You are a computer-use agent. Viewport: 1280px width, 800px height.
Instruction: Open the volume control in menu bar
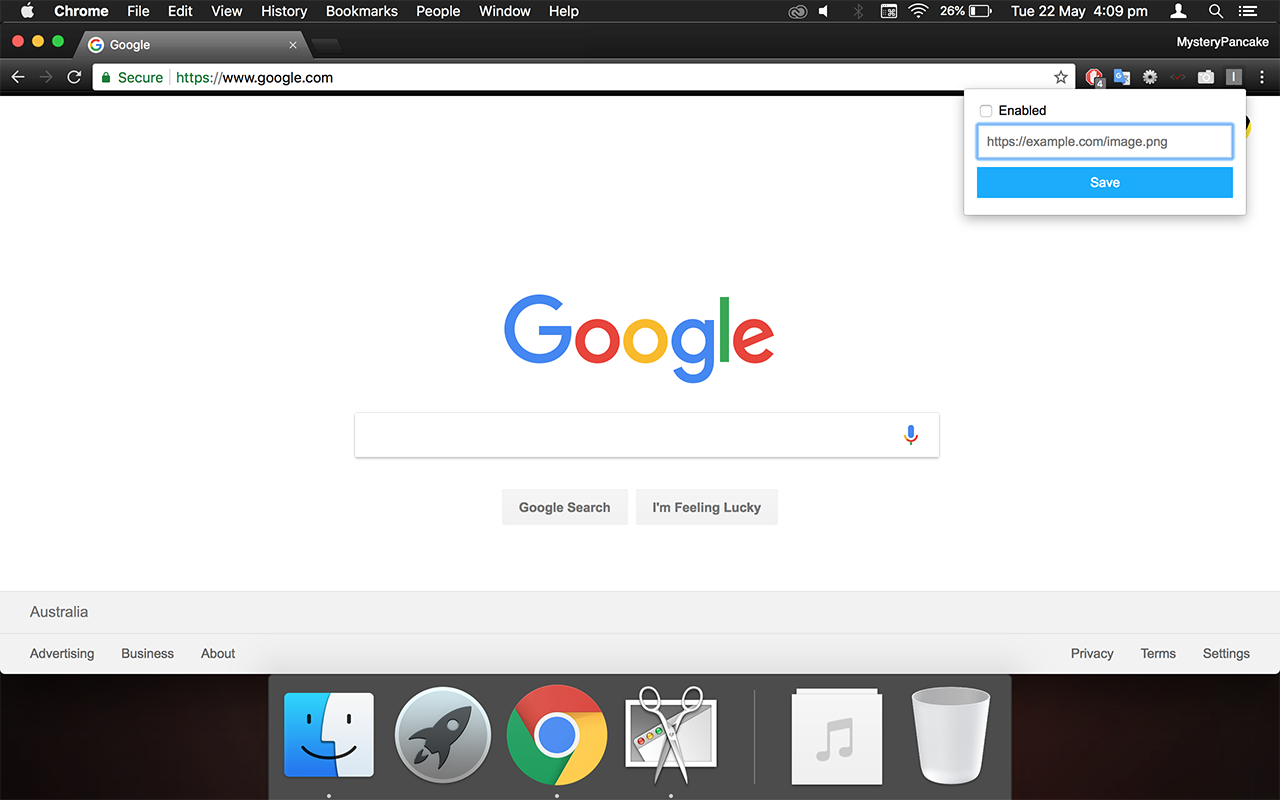(x=824, y=11)
